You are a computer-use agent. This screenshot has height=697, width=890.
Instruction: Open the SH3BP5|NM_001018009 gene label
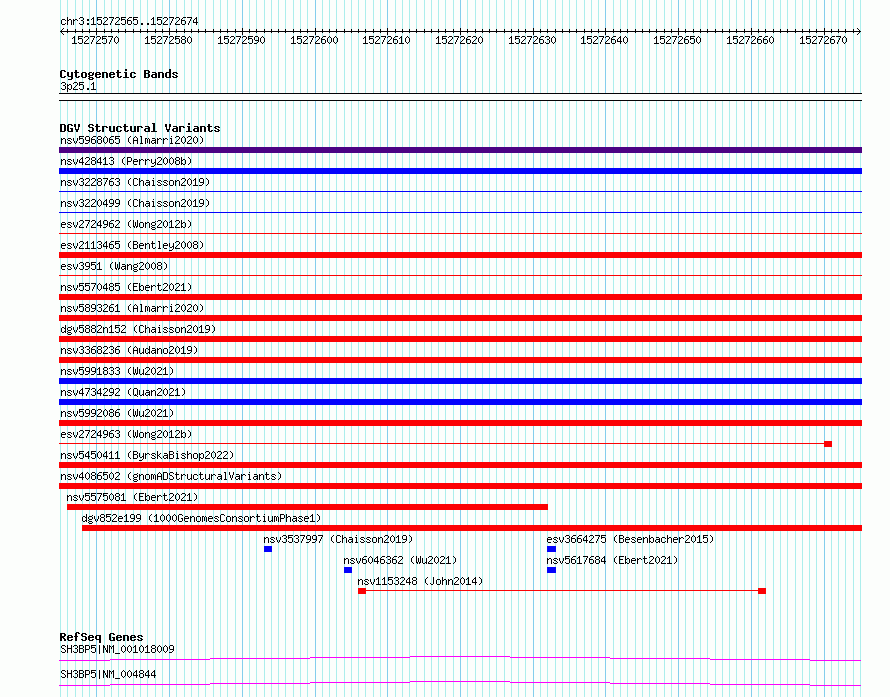(x=117, y=649)
